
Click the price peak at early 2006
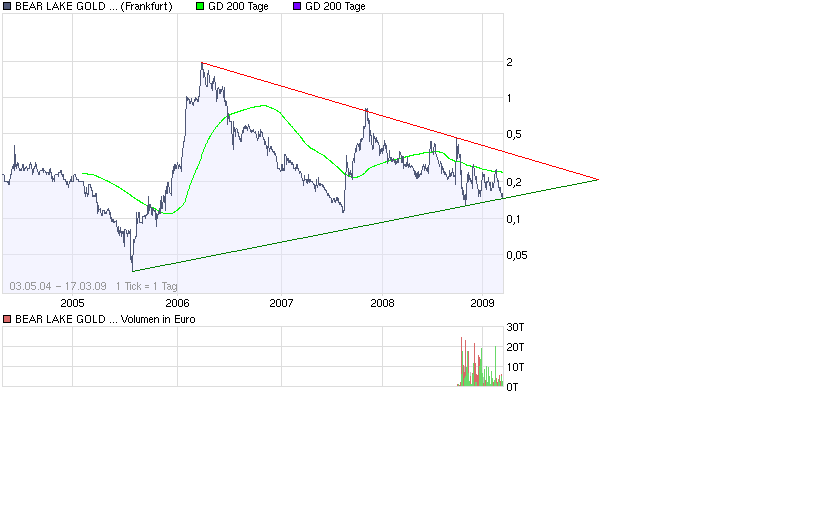click(202, 64)
